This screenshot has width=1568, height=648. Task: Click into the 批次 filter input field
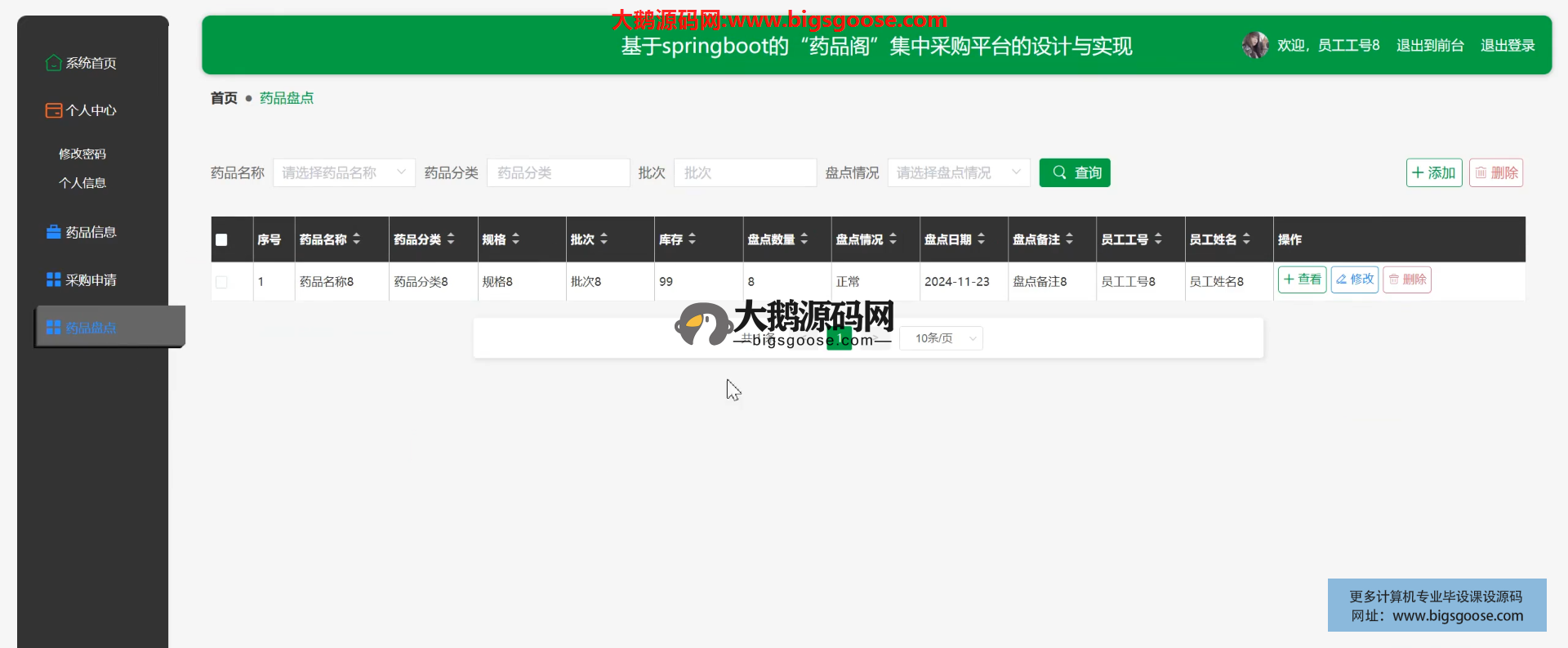pyautogui.click(x=744, y=172)
